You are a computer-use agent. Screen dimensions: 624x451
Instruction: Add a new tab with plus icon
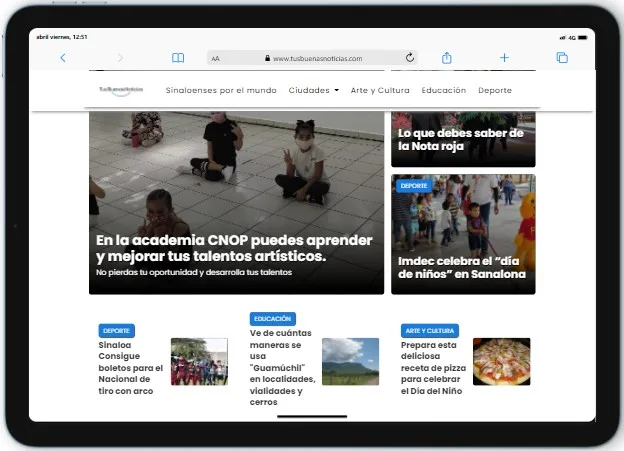coord(504,58)
